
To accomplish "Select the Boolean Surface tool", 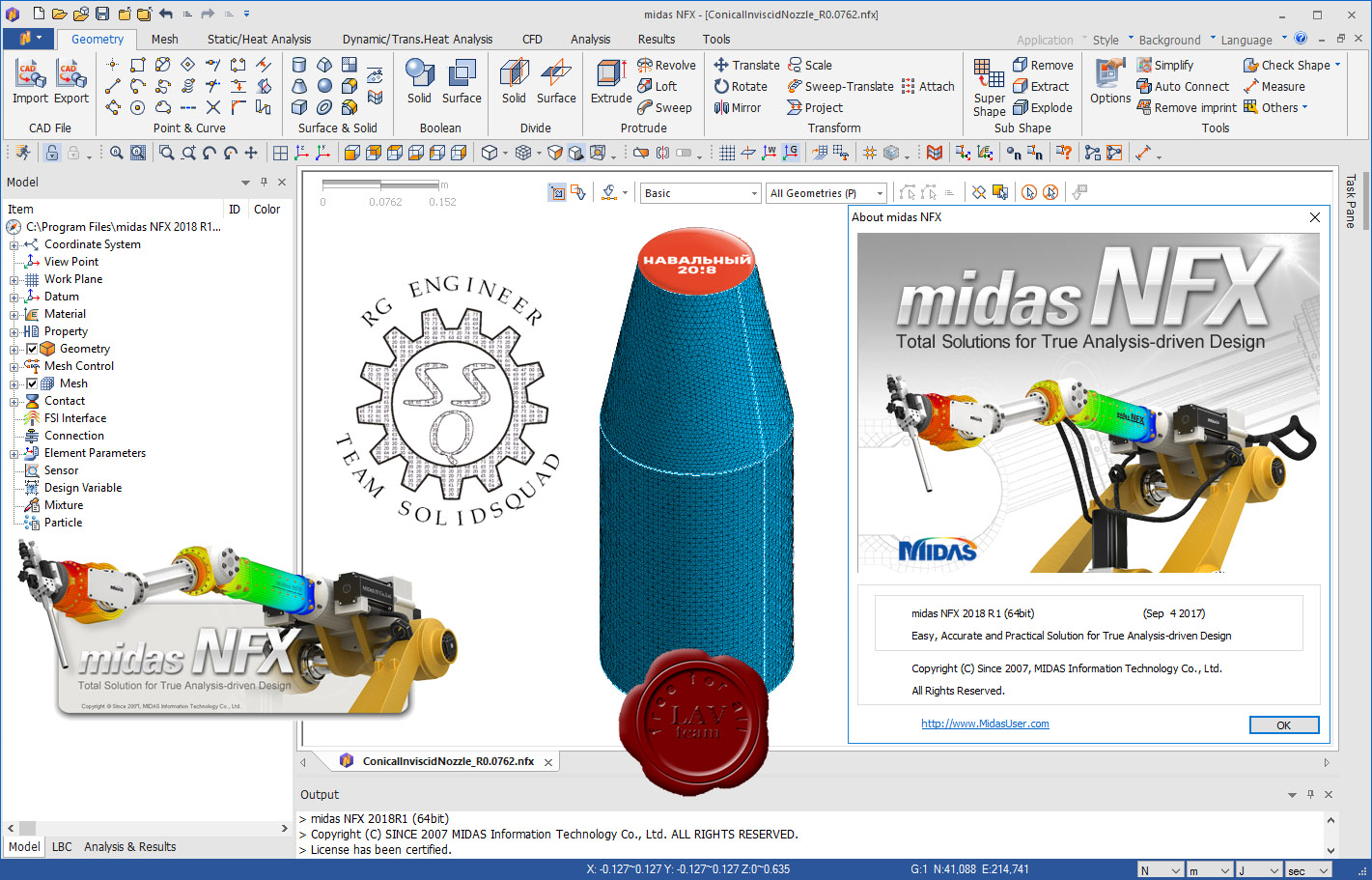I will click(462, 82).
